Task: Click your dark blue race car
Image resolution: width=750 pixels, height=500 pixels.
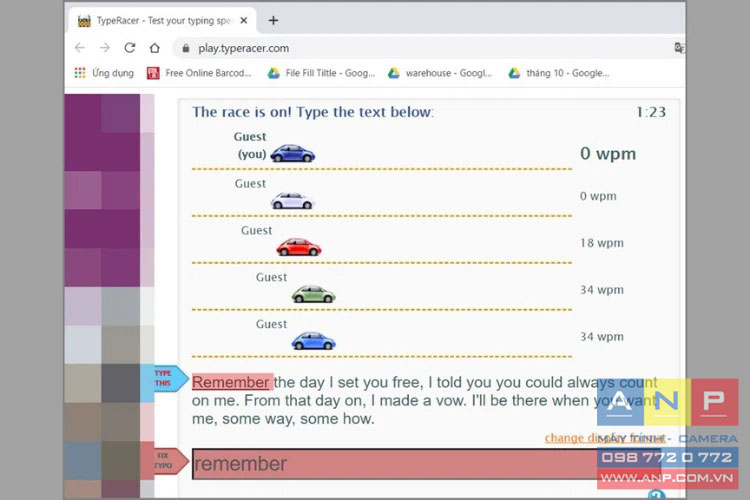Action: point(293,153)
